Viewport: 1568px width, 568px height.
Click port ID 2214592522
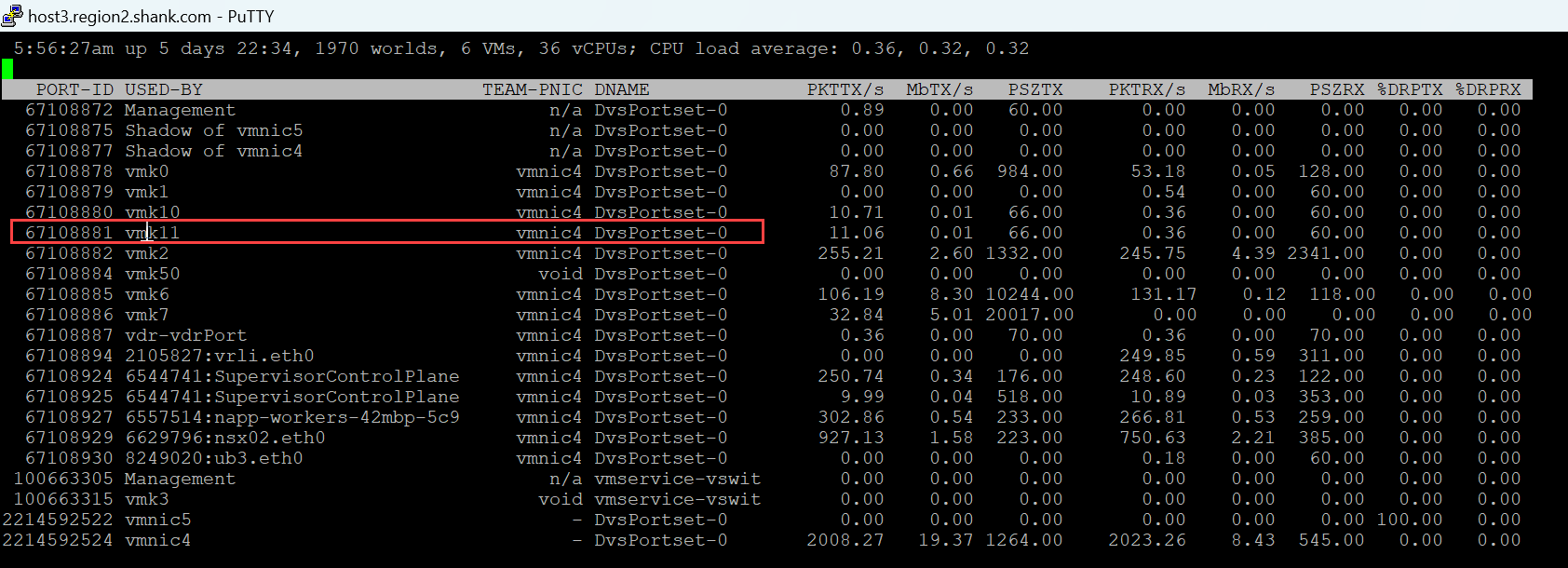(58, 520)
